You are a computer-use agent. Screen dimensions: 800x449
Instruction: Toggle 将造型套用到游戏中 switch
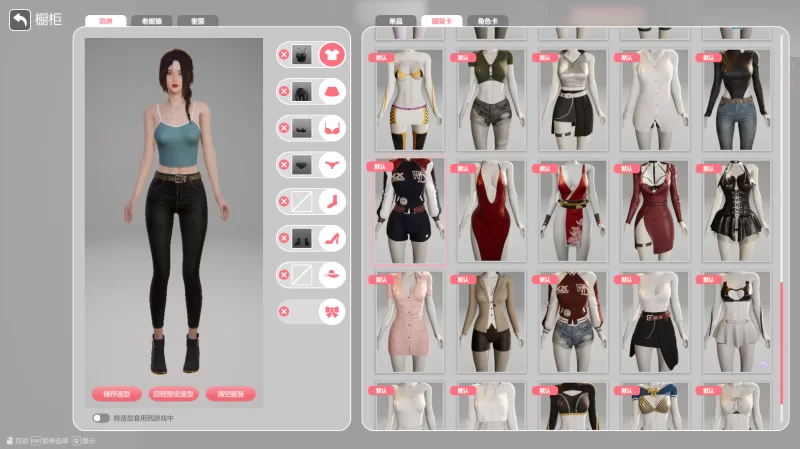pyautogui.click(x=101, y=418)
